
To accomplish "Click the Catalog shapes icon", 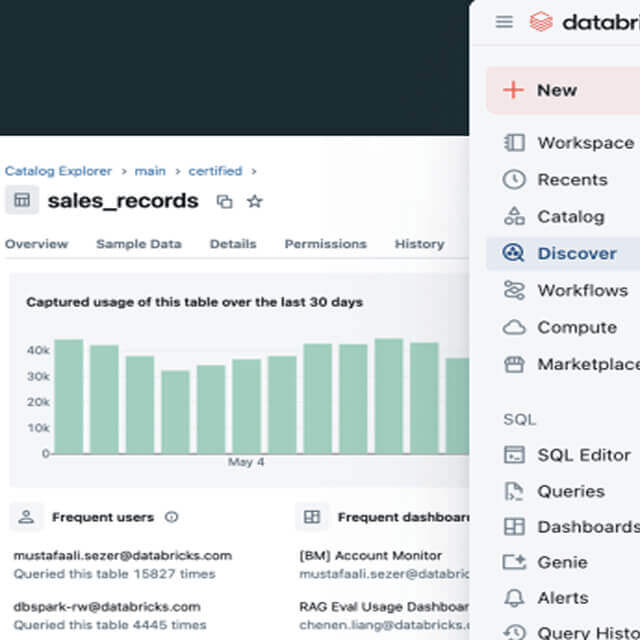I will point(514,216).
